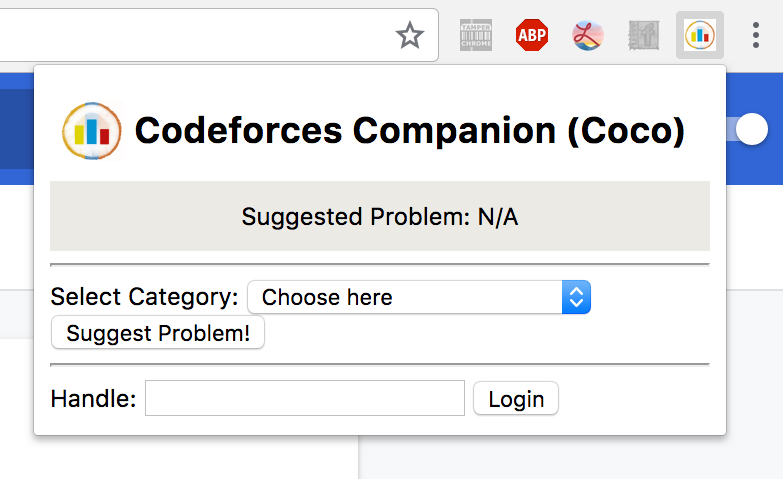The width and height of the screenshot is (783, 479).
Task: Close the popup via the Coco toolbar icon
Action: pos(700,35)
